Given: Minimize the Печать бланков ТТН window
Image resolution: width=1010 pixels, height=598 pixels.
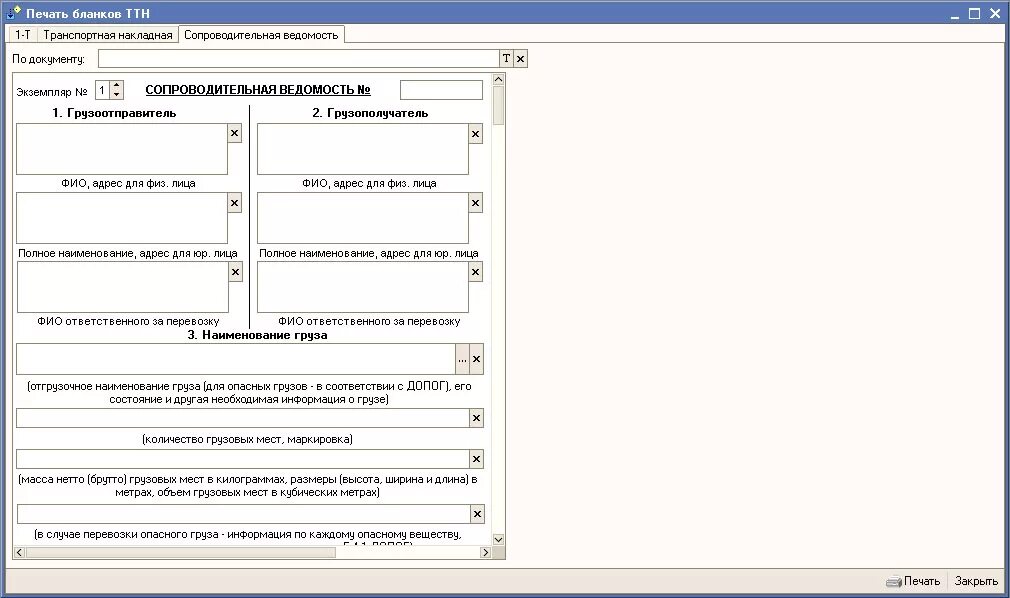Looking at the screenshot, I should point(955,14).
